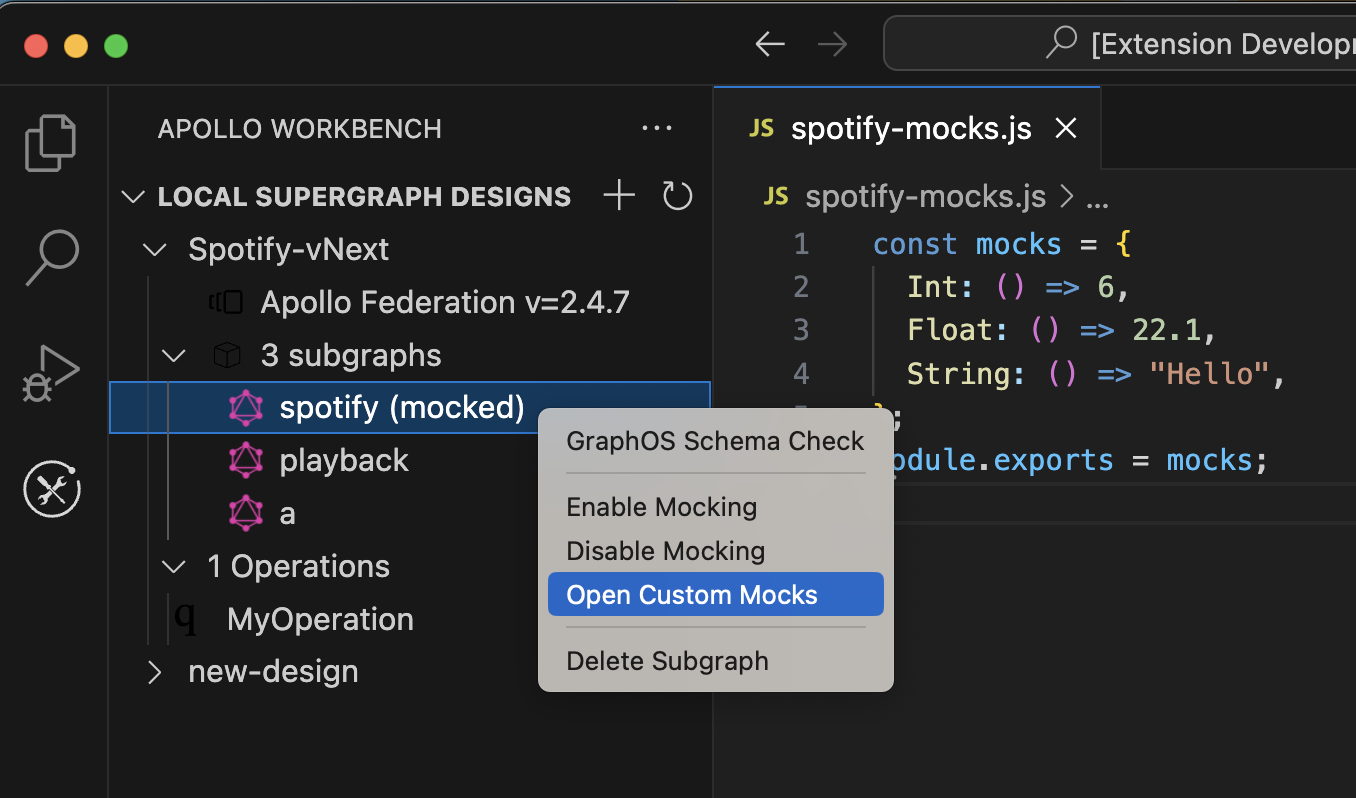Collapse the Local Supergraph Designs section
Viewport: 1356px width, 798px height.
coord(132,196)
